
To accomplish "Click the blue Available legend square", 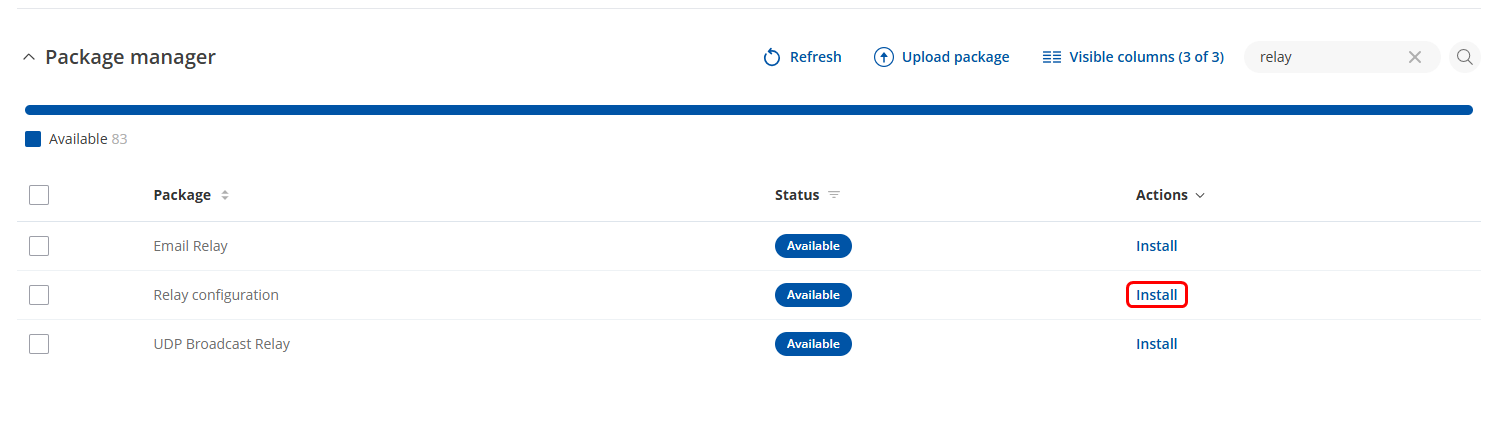I will pyautogui.click(x=33, y=140).
